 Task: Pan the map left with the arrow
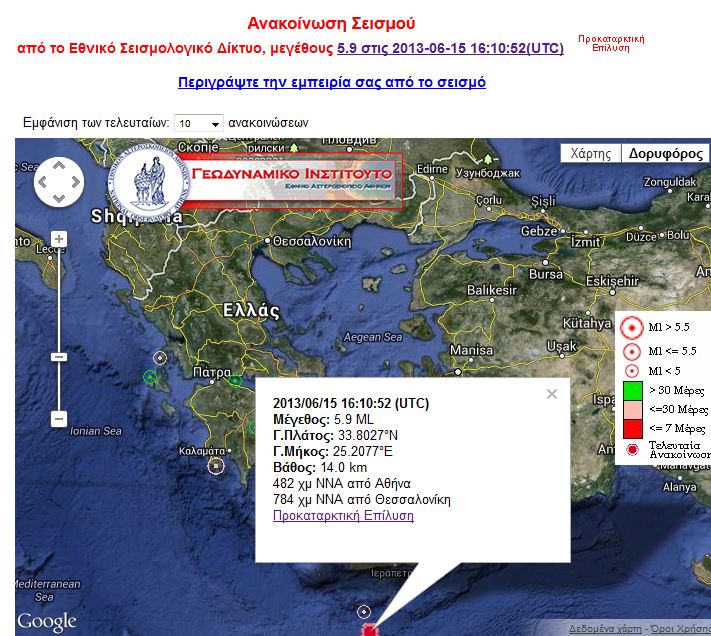click(x=43, y=182)
